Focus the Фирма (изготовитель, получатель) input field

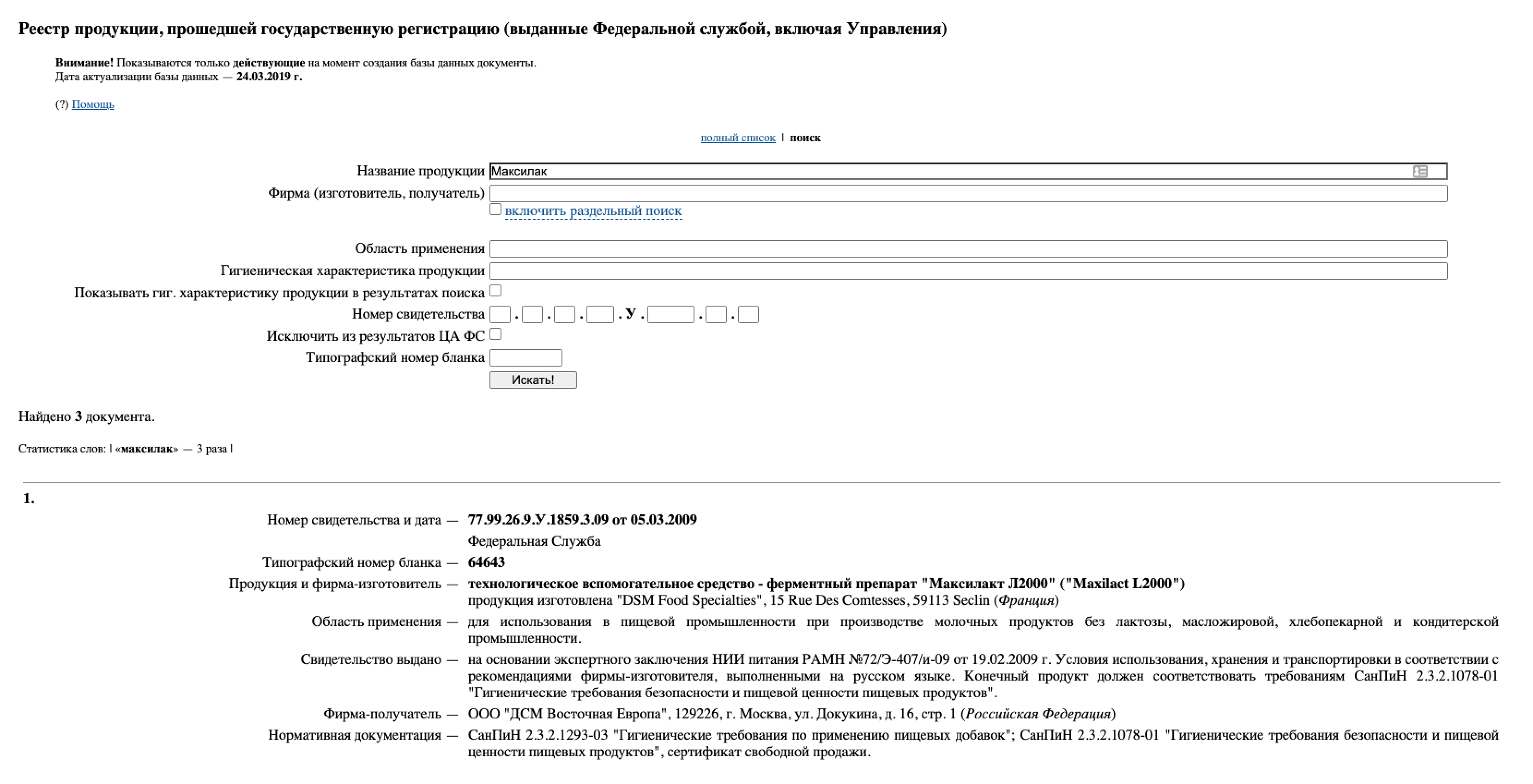[x=968, y=193]
